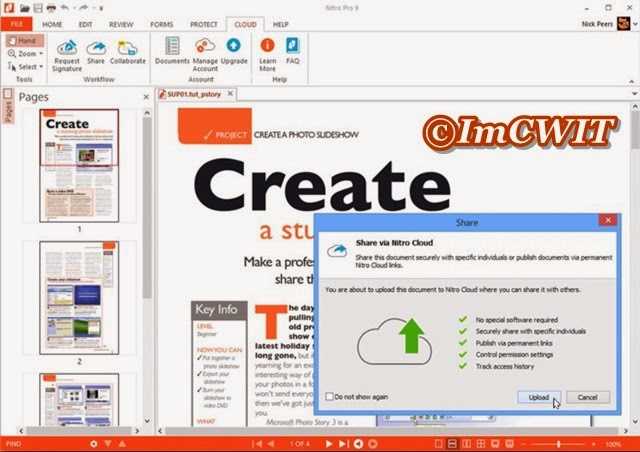Switch to the FORMS ribbon tab
This screenshot has width=640, height=452.
(x=162, y=24)
